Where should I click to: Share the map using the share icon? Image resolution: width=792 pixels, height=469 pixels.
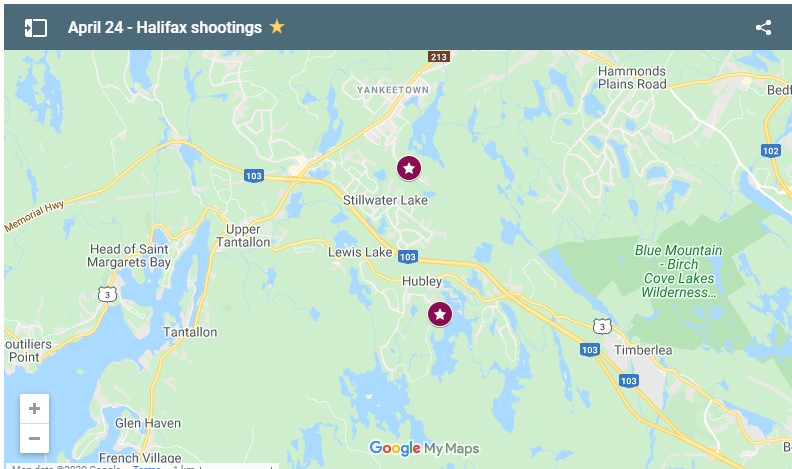(x=763, y=28)
